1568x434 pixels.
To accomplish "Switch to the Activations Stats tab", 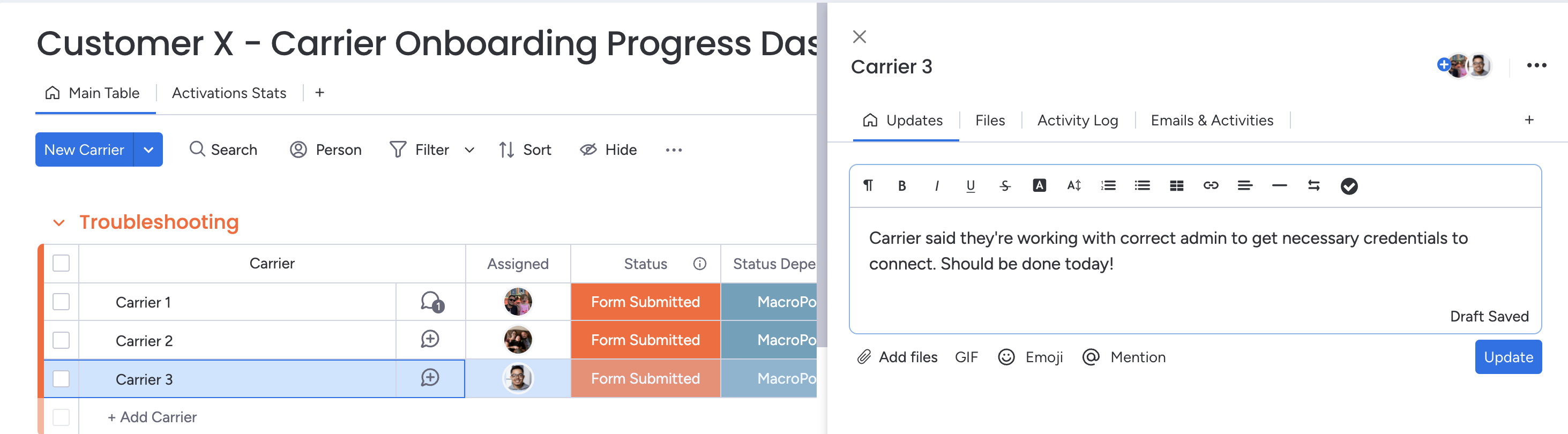I will point(229,93).
